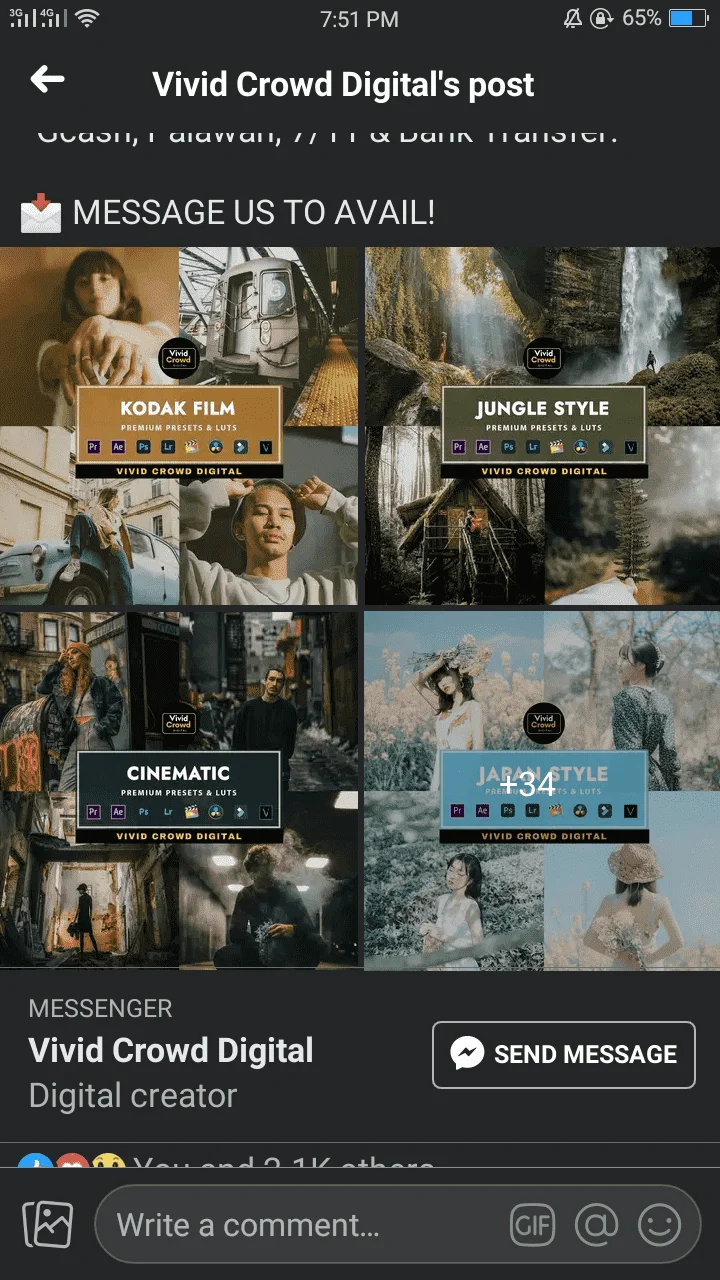Open the Vivid Crowd Digital page name
Image resolution: width=720 pixels, height=1280 pixels.
(x=171, y=1051)
